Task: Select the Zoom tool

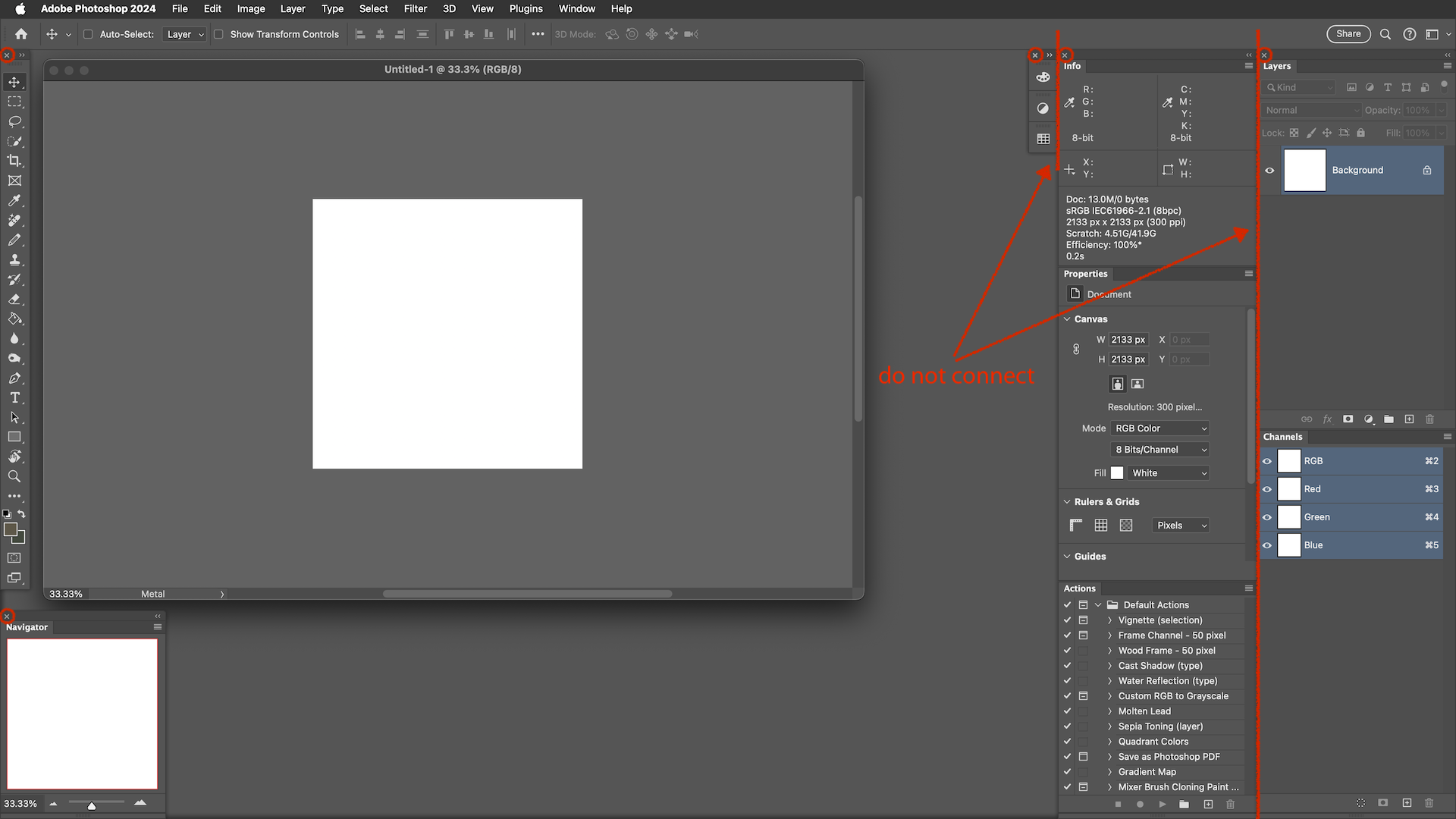Action: point(14,476)
